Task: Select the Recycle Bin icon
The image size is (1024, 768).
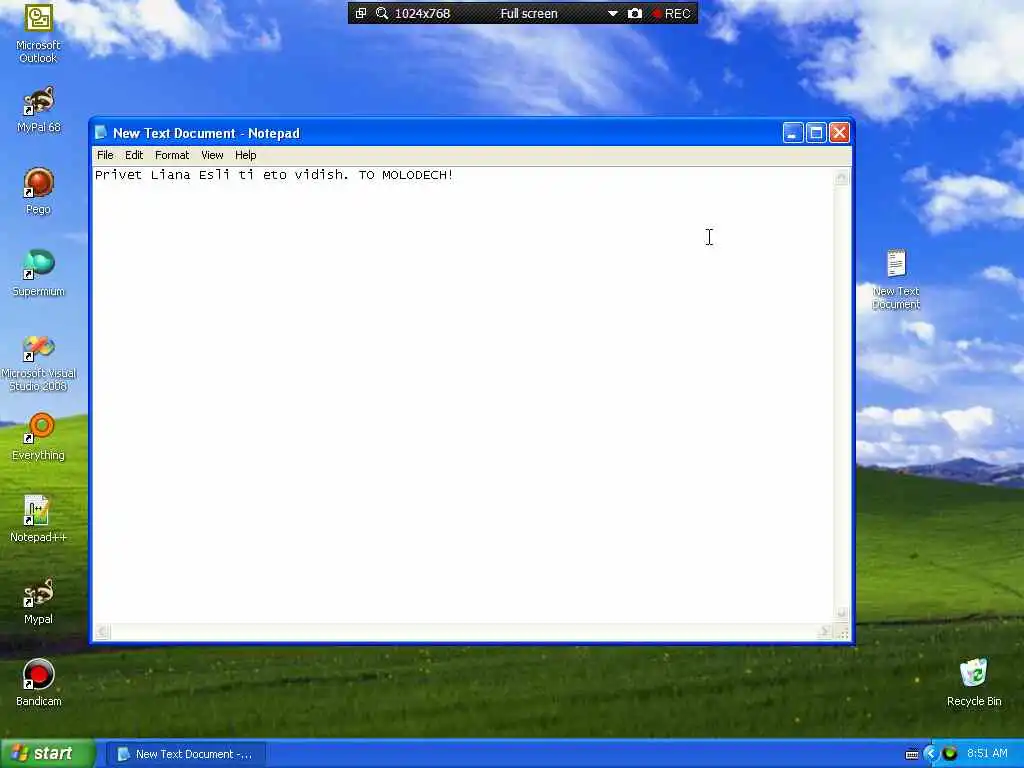Action: (974, 683)
